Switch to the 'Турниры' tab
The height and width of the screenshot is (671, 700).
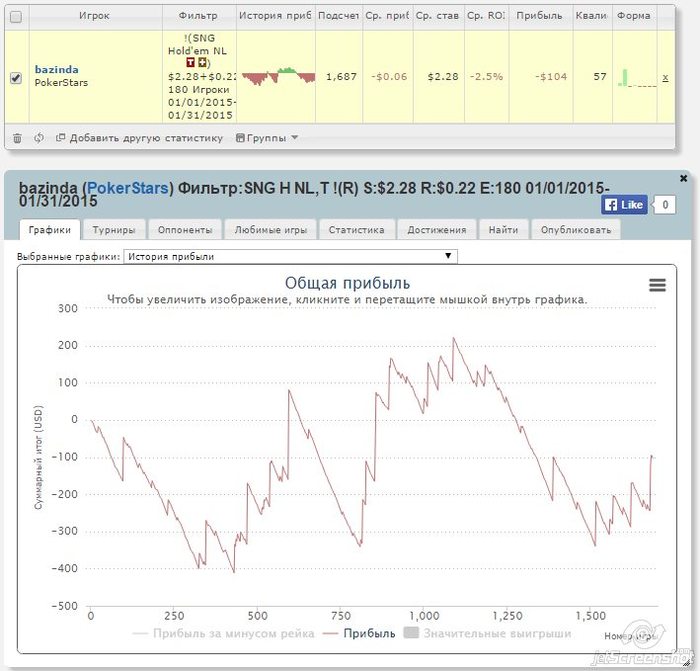pos(114,230)
